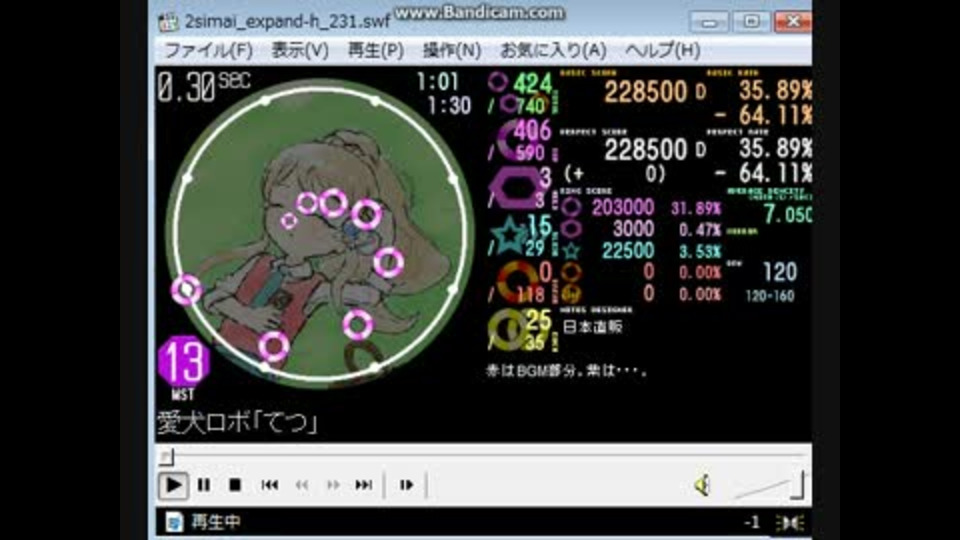Open the 再生(P) menu

(375, 50)
